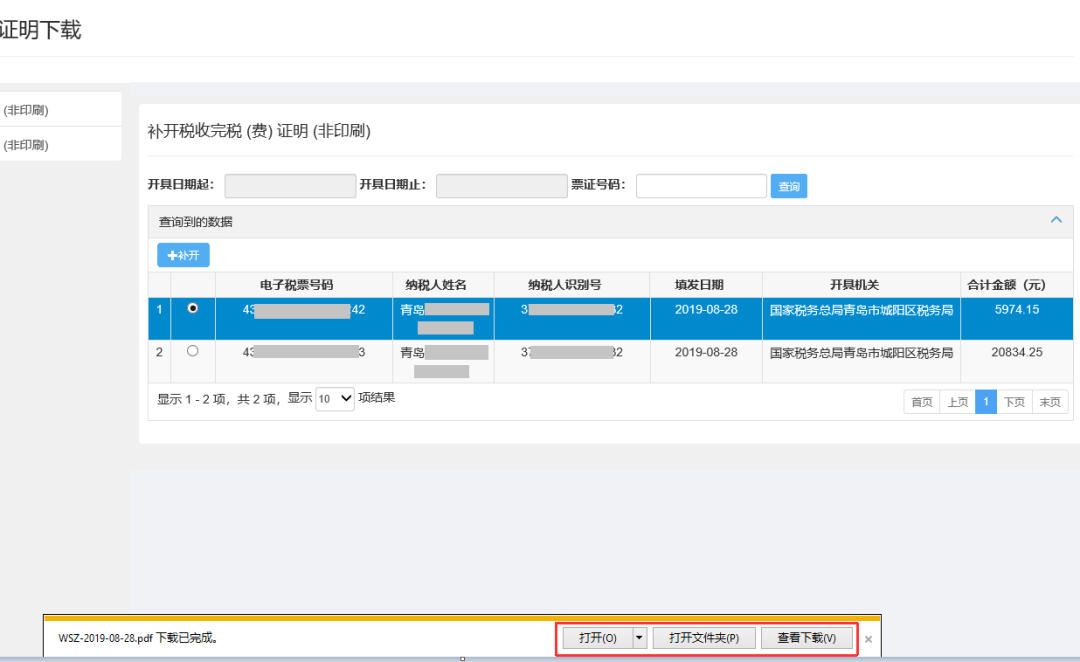Click the +补开 reissue button
Image resolution: width=1080 pixels, height=662 pixels.
click(x=182, y=255)
